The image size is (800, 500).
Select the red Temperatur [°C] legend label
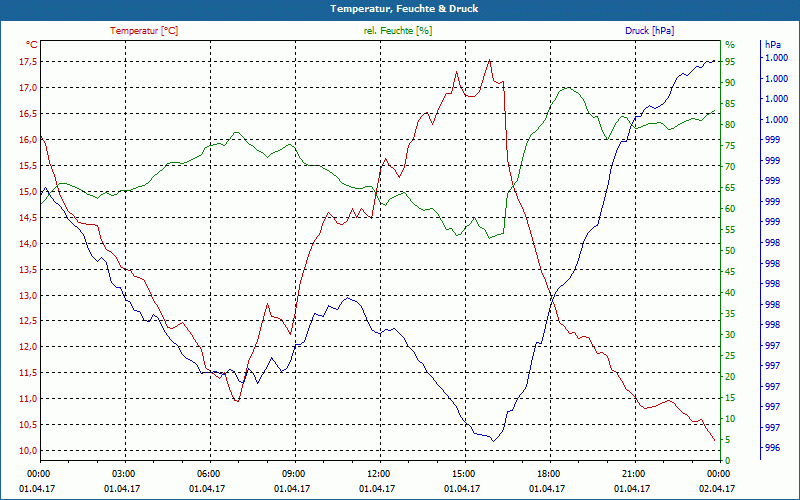(144, 31)
